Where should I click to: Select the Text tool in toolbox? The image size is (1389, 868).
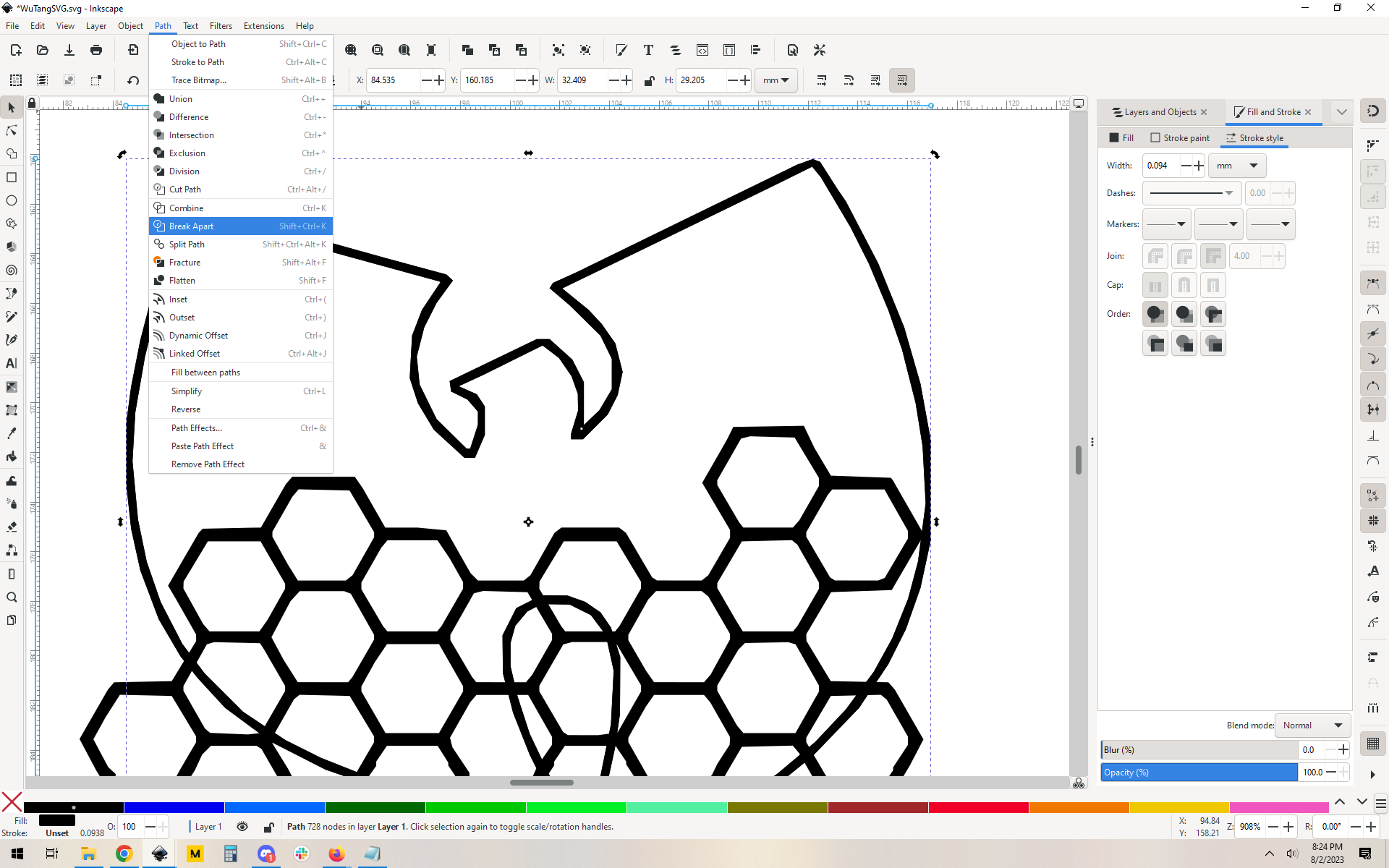coord(12,363)
